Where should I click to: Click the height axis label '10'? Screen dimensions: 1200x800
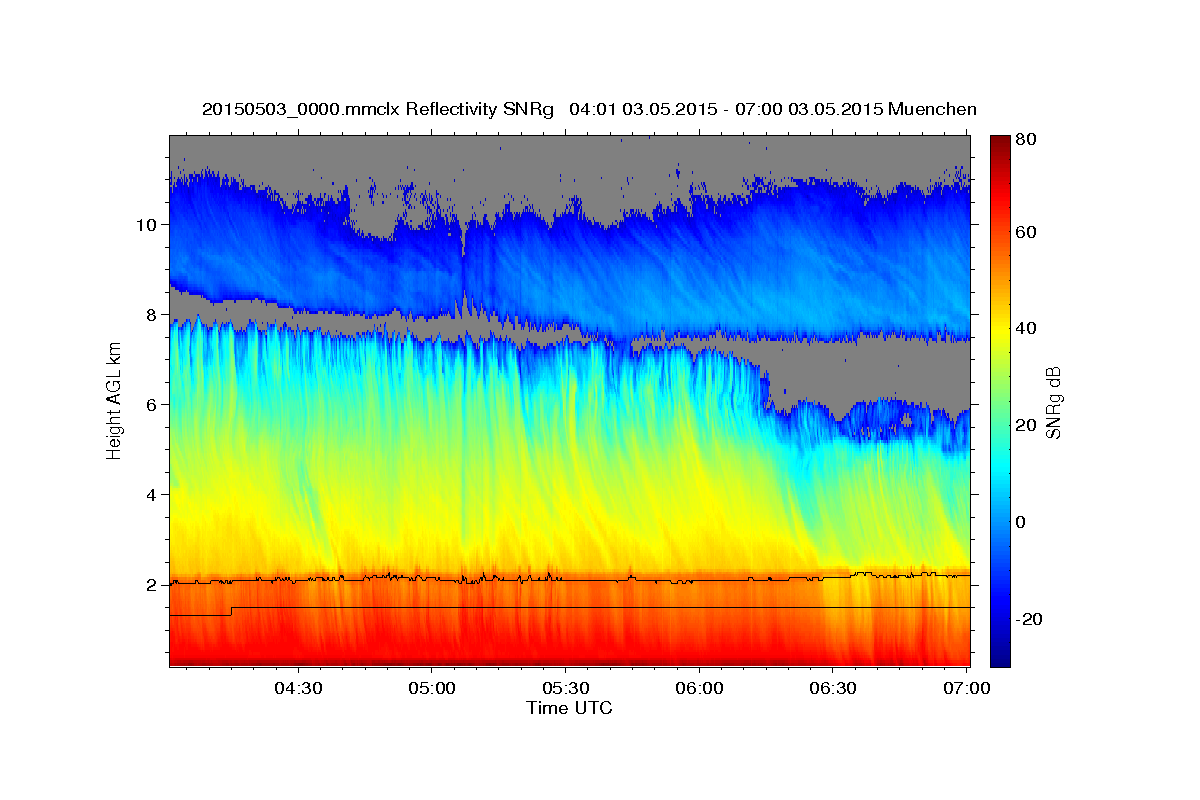click(145, 224)
